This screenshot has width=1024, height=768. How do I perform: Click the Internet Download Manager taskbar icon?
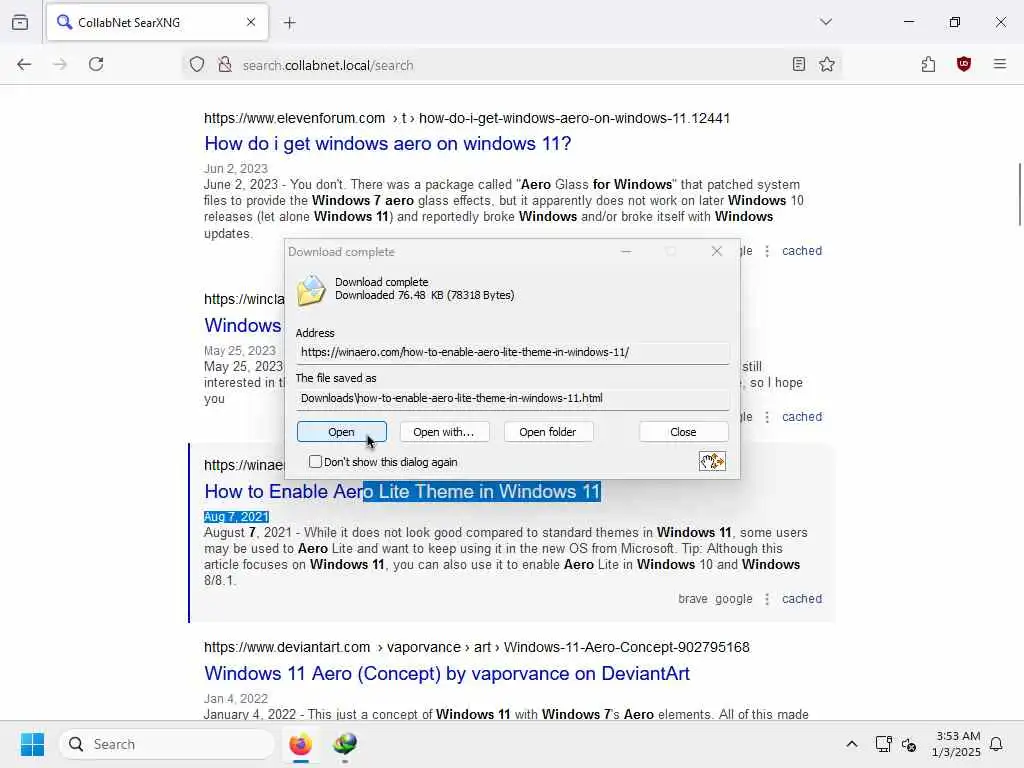click(344, 744)
